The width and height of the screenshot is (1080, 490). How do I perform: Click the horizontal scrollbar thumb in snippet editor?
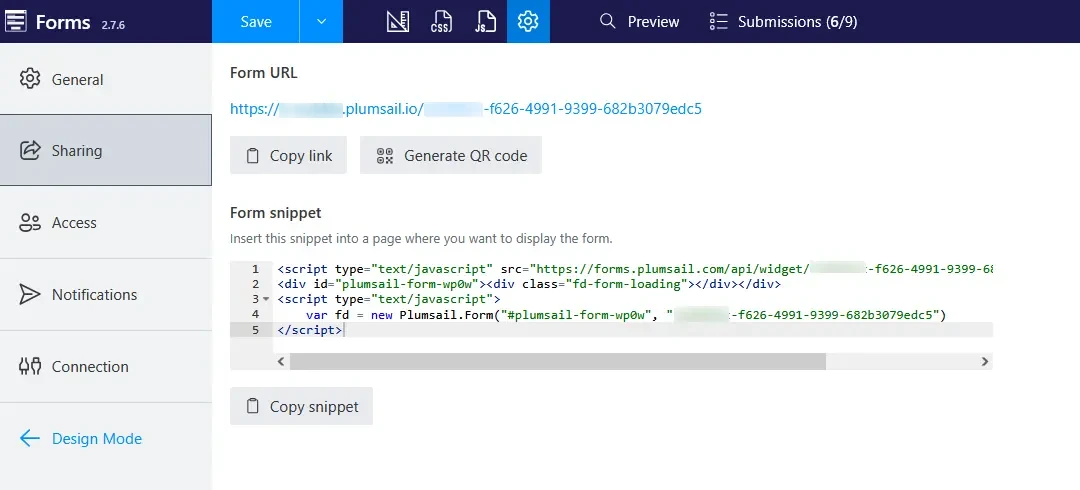point(557,361)
